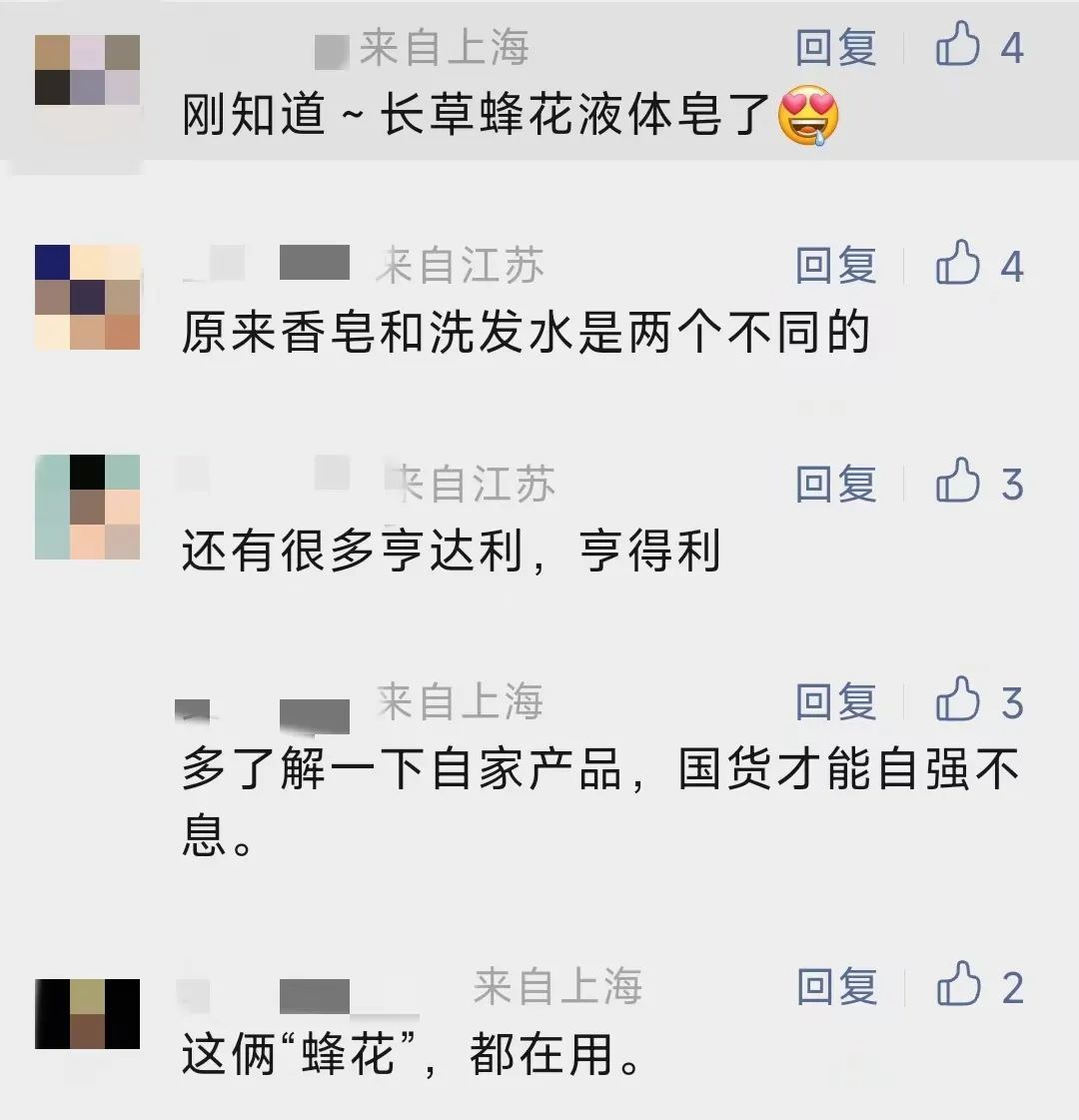Image resolution: width=1079 pixels, height=1120 pixels.
Task: Tap the 来自江苏 label on second comment
Action: point(460,266)
